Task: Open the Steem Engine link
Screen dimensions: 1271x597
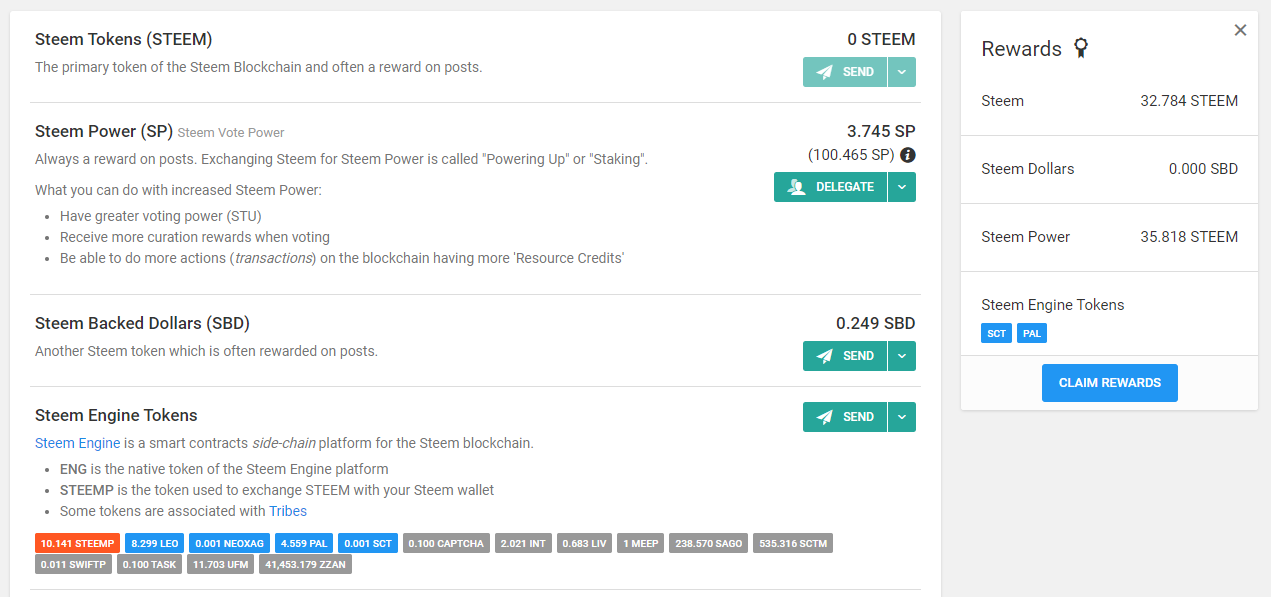Action: click(x=77, y=443)
